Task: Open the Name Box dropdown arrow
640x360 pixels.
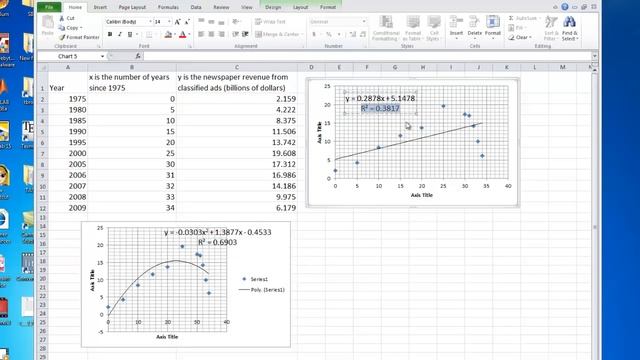Action: pyautogui.click(x=102, y=56)
